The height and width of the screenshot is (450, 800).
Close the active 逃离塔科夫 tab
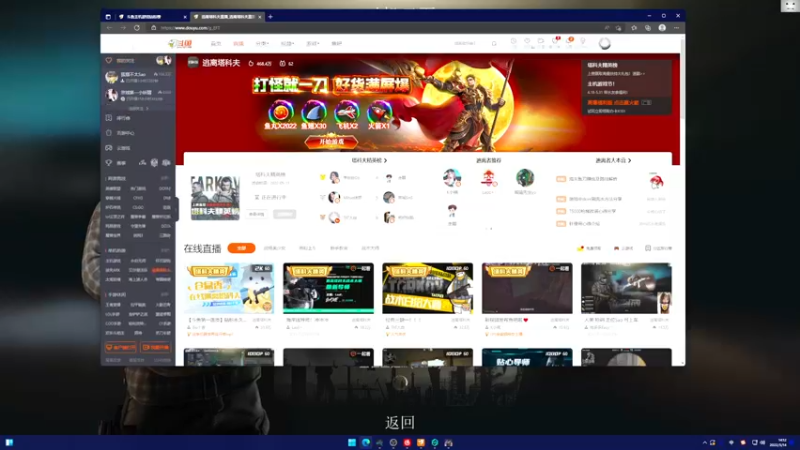[260, 17]
